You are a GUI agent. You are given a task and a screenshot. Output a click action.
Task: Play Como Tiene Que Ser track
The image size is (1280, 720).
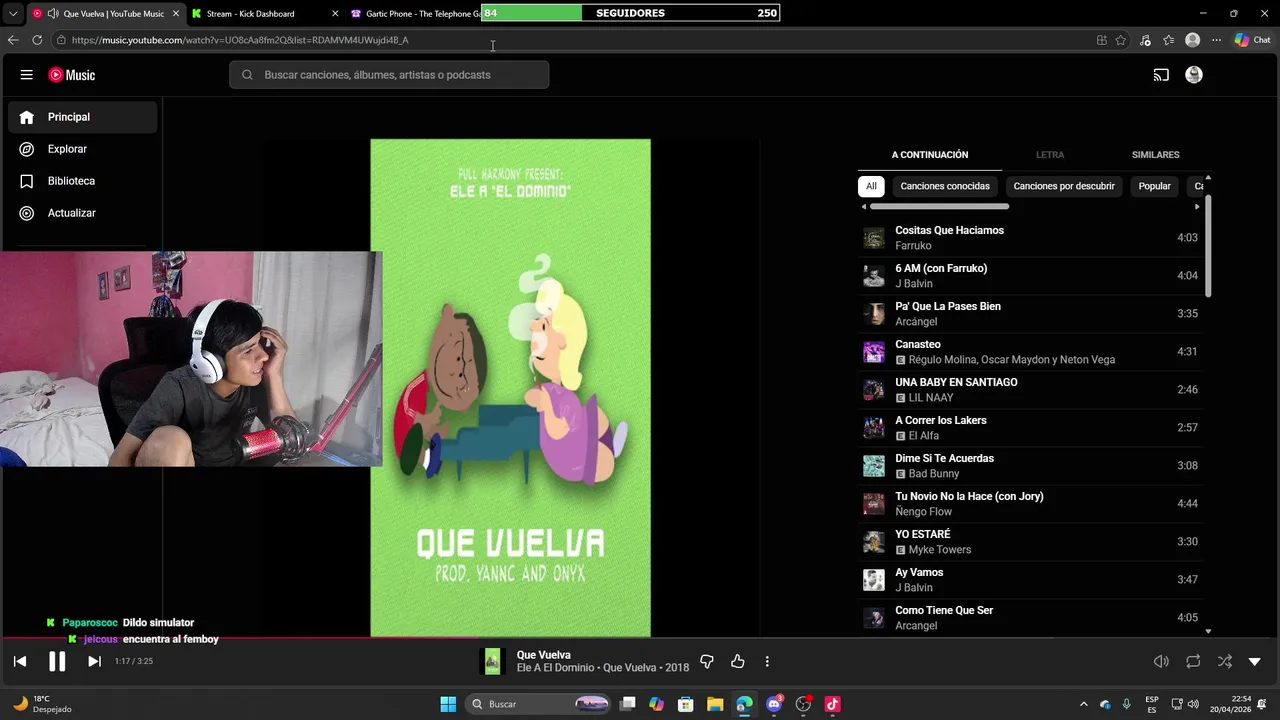[1030, 618]
